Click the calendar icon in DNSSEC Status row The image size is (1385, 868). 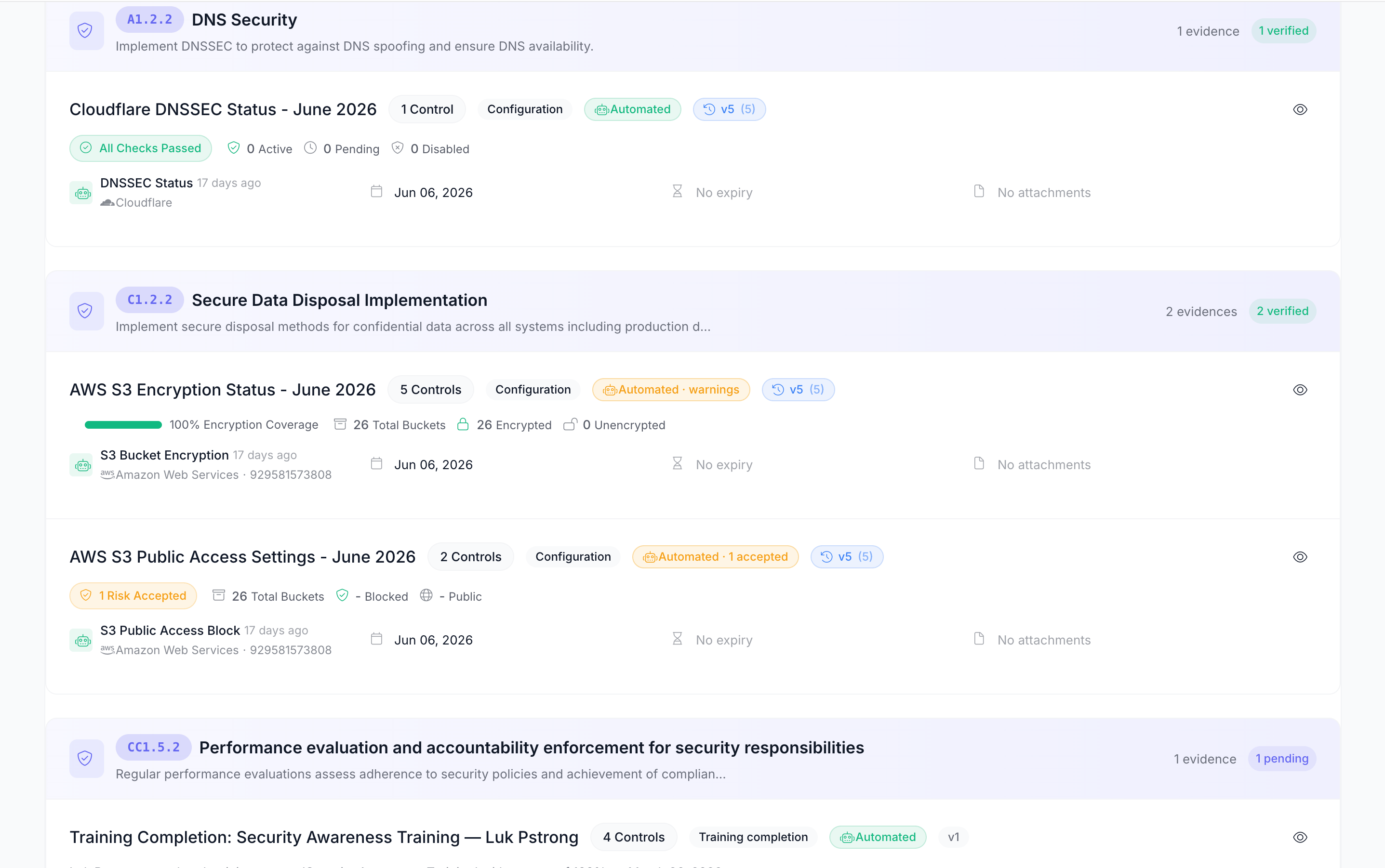pos(377,191)
